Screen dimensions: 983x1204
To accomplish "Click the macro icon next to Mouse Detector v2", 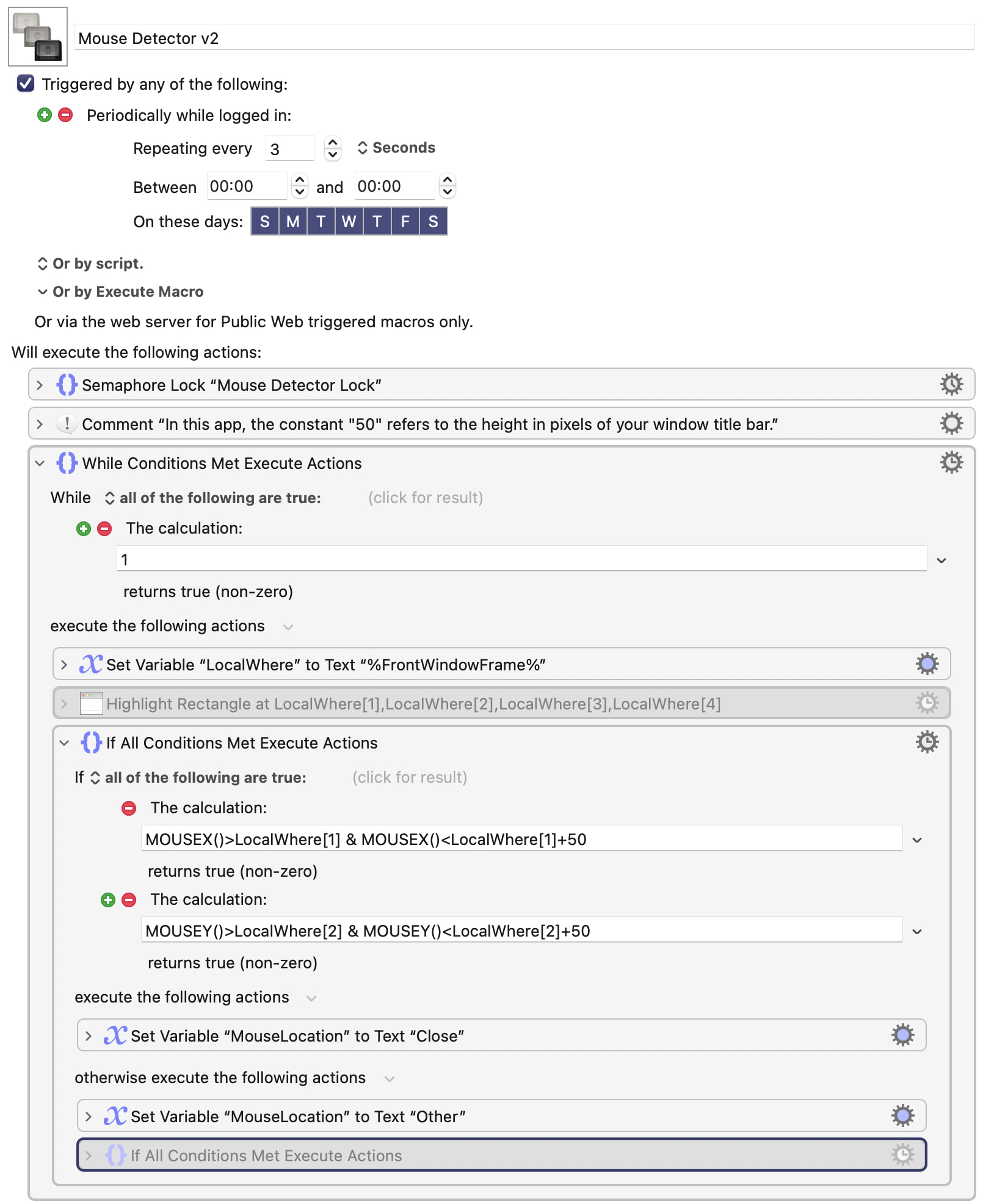I will [x=38, y=37].
